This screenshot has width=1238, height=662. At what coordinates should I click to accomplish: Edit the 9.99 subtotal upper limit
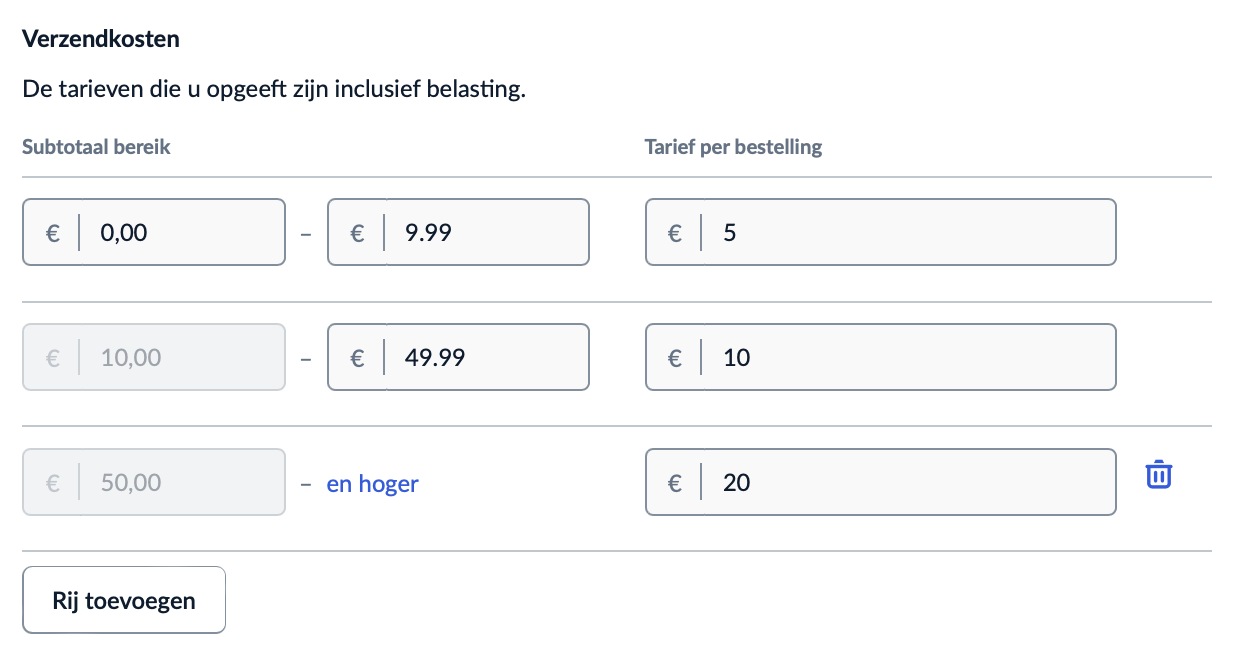[485, 233]
